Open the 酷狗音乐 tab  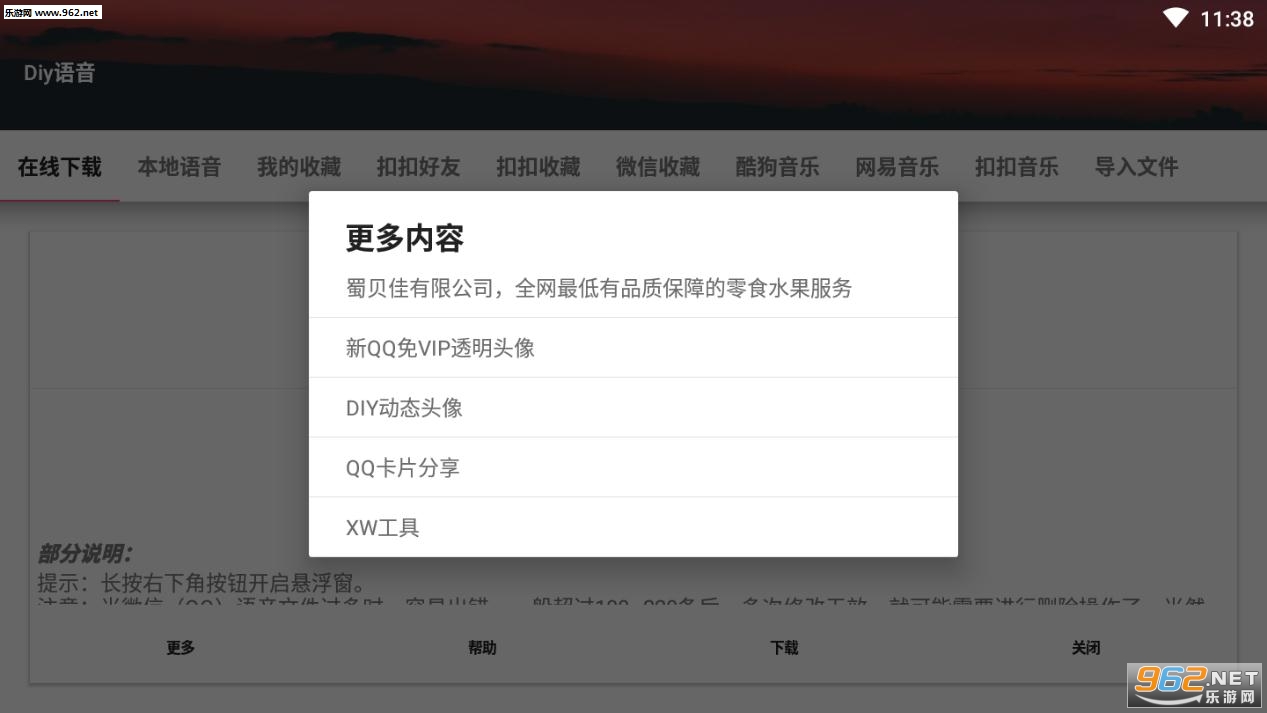pos(777,166)
